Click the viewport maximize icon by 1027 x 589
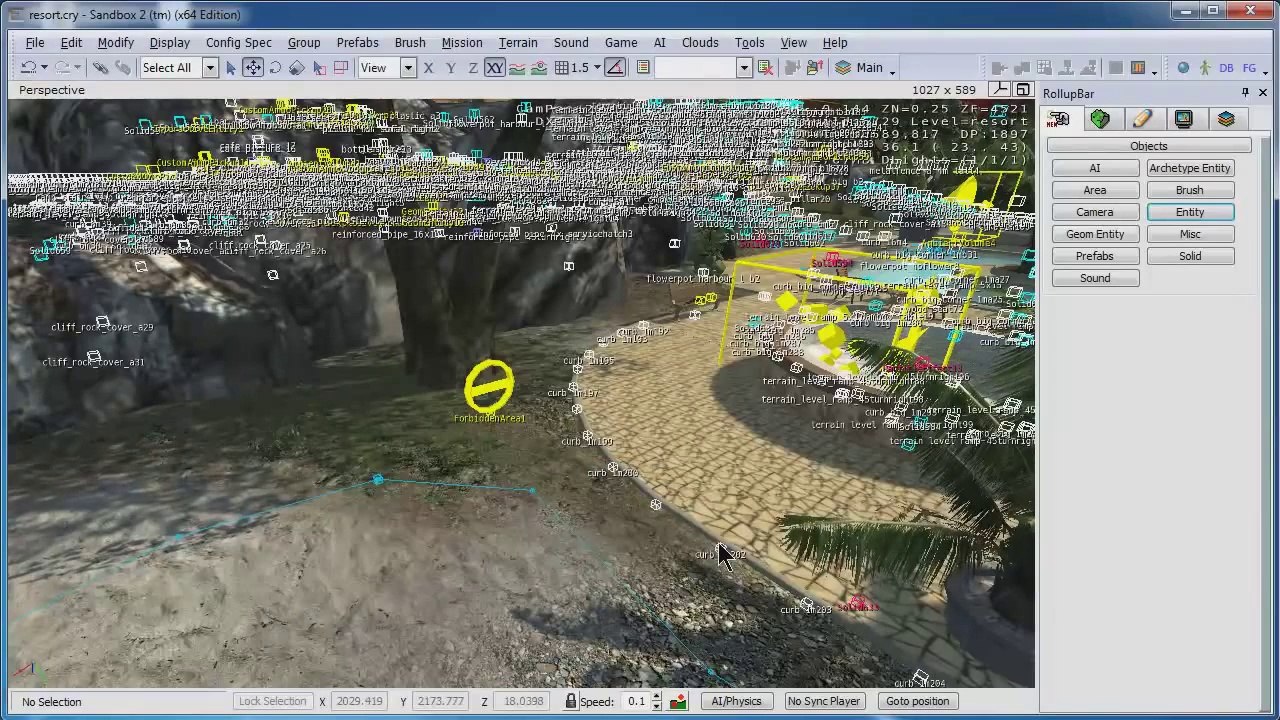This screenshot has width=1280, height=720. point(1022,90)
